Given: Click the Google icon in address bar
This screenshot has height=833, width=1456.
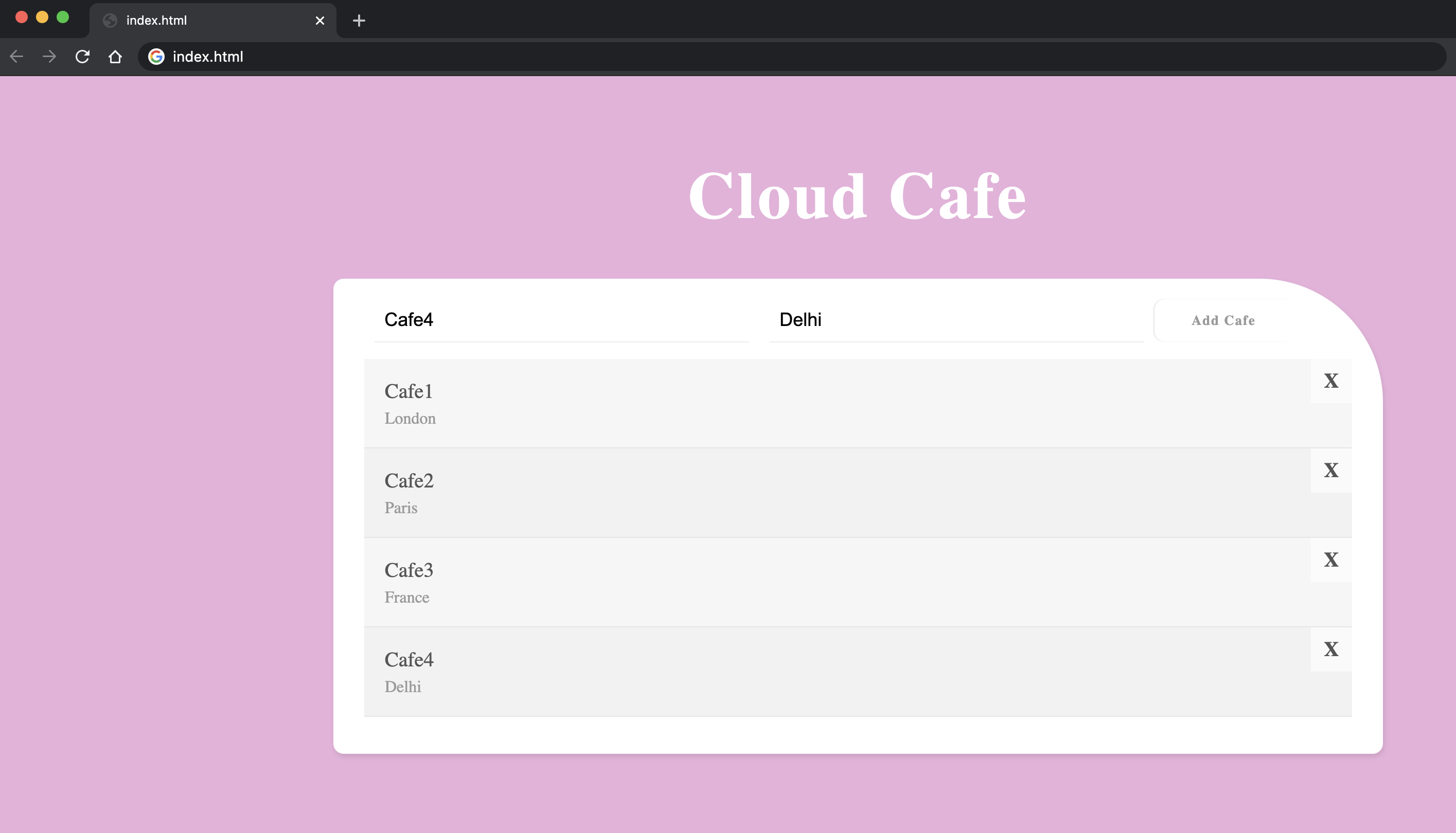Looking at the screenshot, I should click(156, 57).
